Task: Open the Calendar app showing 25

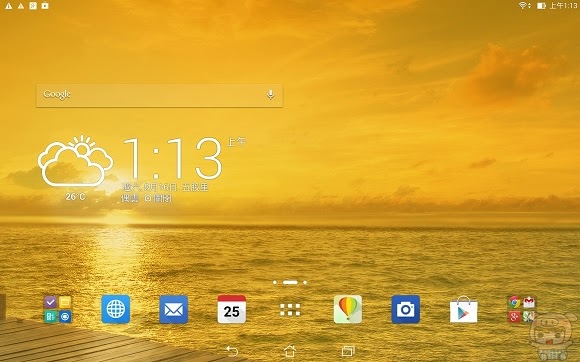Action: click(232, 309)
